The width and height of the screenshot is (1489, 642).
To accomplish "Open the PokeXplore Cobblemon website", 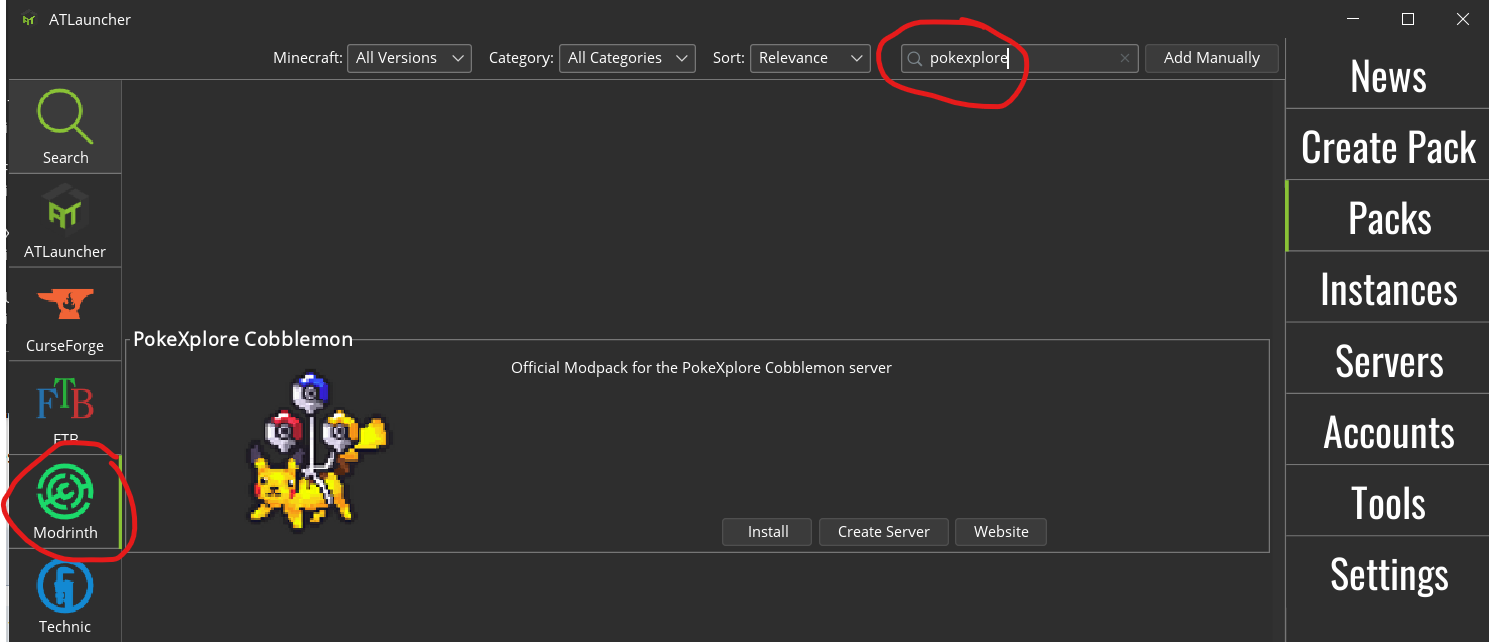I will pos(1000,531).
